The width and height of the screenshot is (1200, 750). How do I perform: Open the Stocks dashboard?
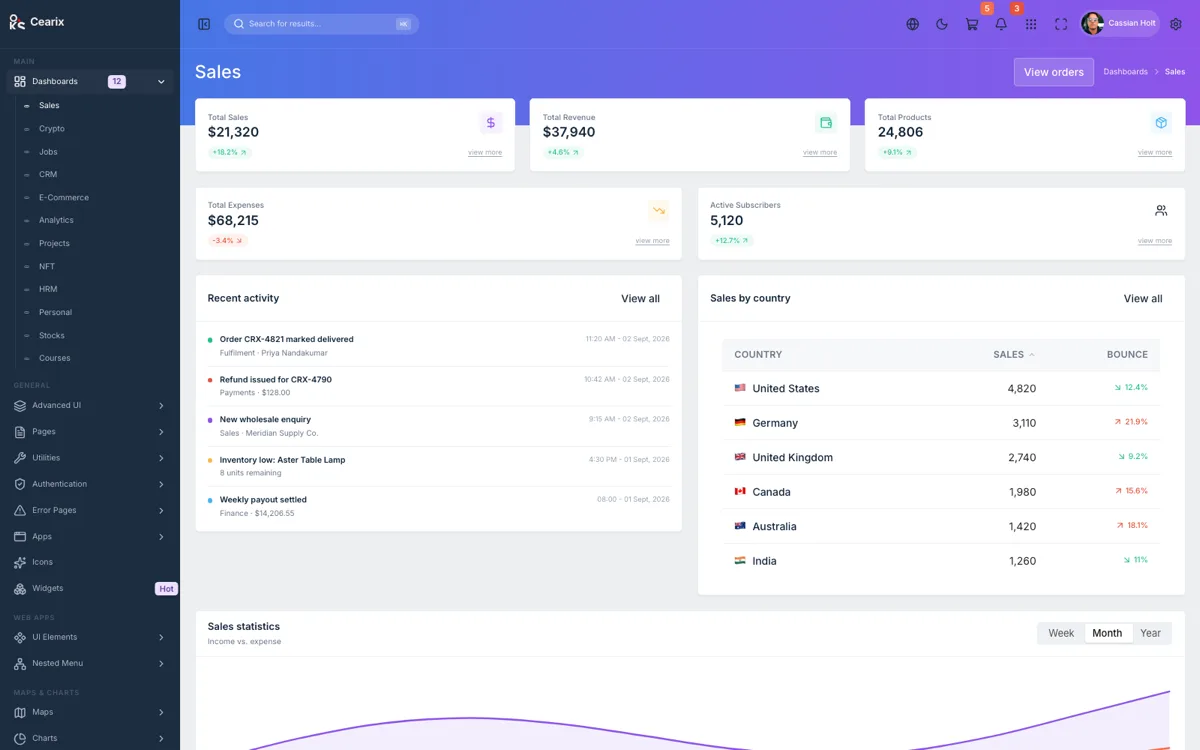tap(52, 336)
